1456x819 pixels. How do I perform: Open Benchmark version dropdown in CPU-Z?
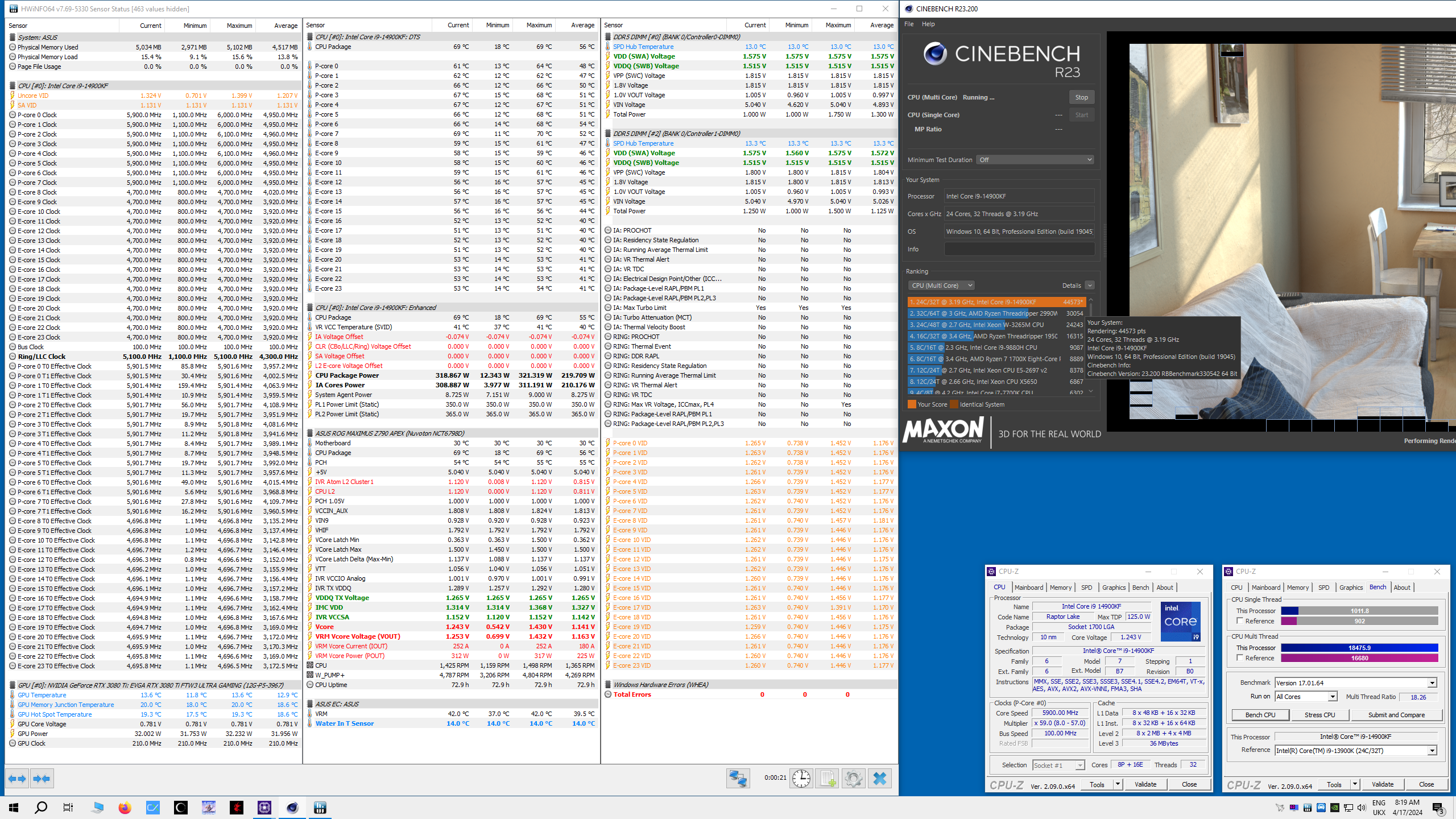[x=1356, y=683]
